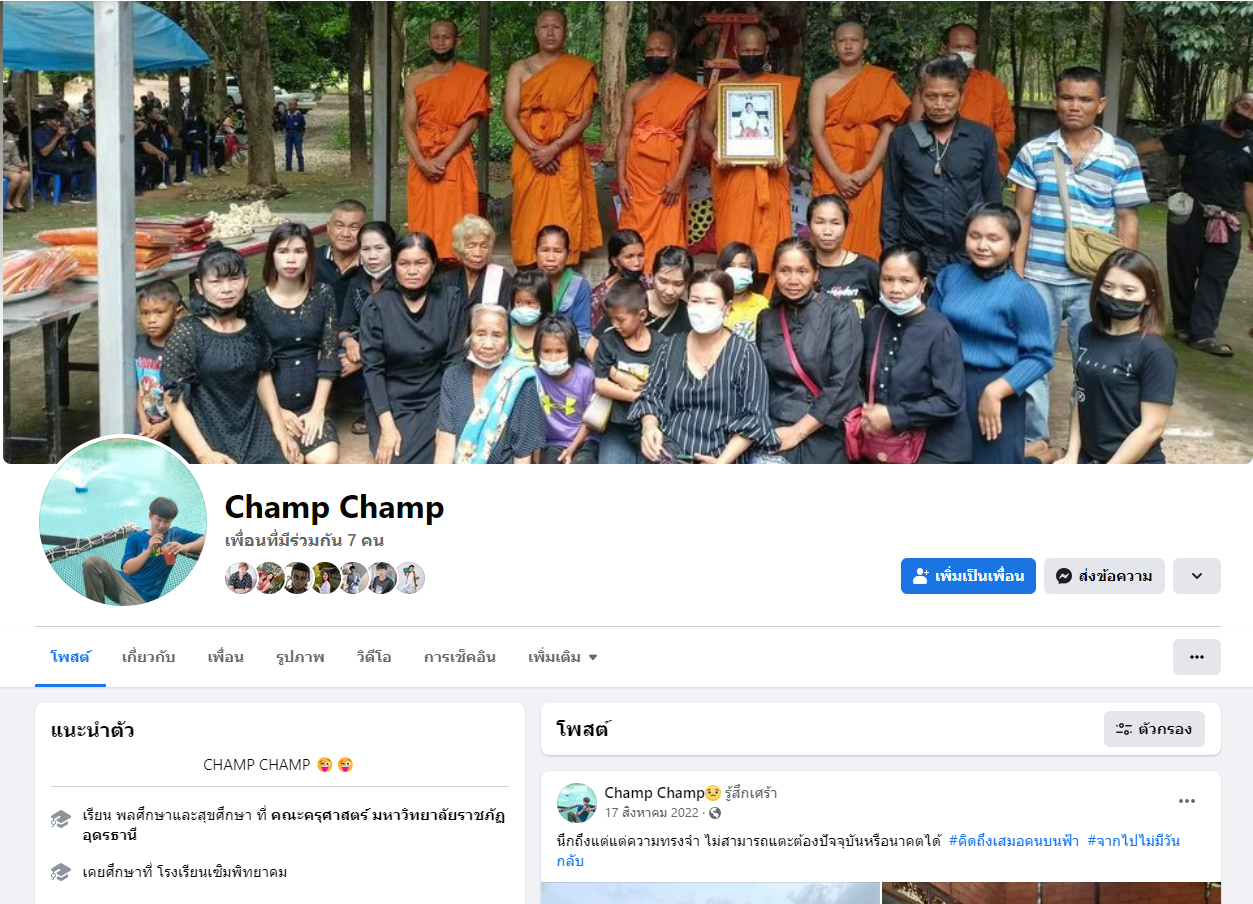Expand the chevron dropdown beside message button
The width and height of the screenshot is (1253, 904).
coord(1197,576)
